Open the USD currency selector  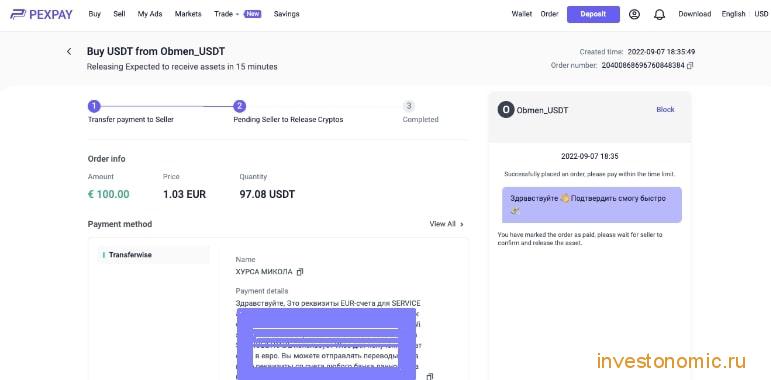(761, 14)
